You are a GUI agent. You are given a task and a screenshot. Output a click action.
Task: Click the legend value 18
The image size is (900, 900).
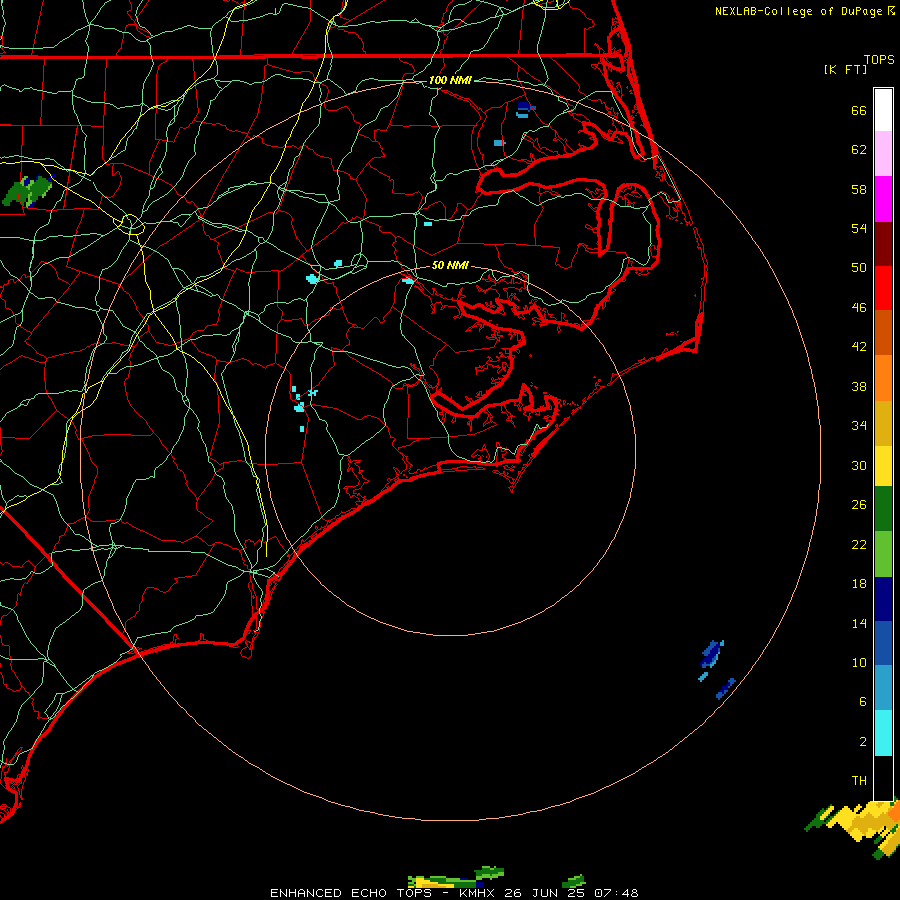(x=859, y=584)
